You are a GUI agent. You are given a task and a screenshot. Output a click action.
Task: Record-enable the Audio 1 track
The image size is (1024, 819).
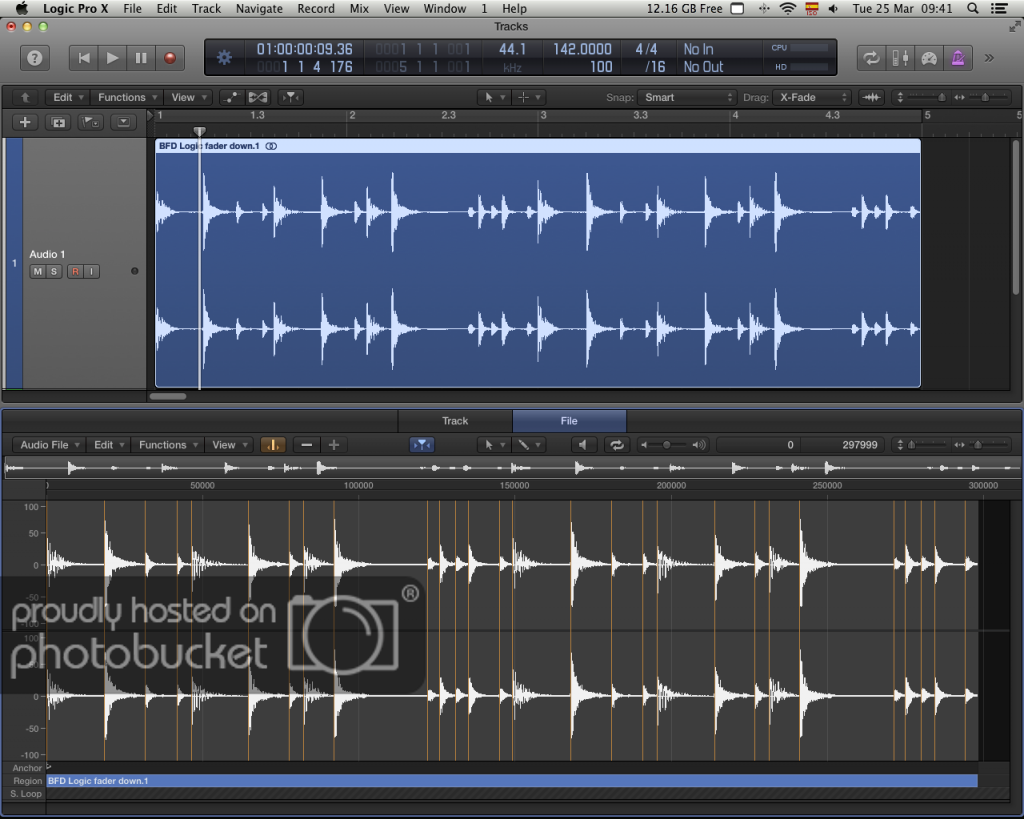pyautogui.click(x=74, y=272)
